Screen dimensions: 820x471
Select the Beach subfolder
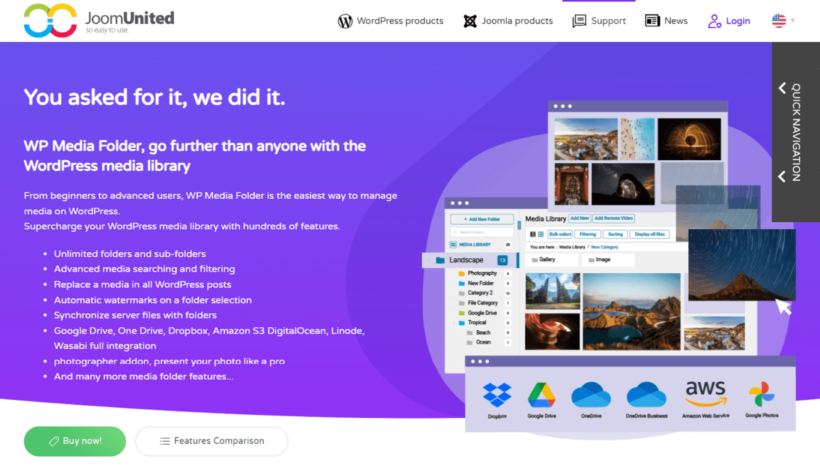click(x=483, y=333)
